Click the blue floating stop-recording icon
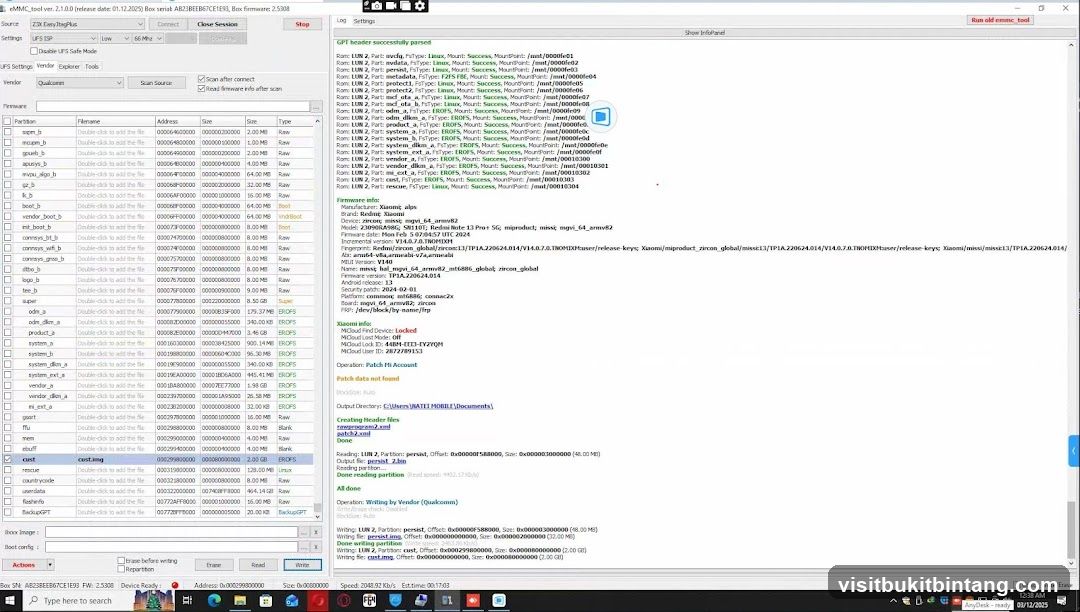The width and height of the screenshot is (1080, 612). coord(601,116)
